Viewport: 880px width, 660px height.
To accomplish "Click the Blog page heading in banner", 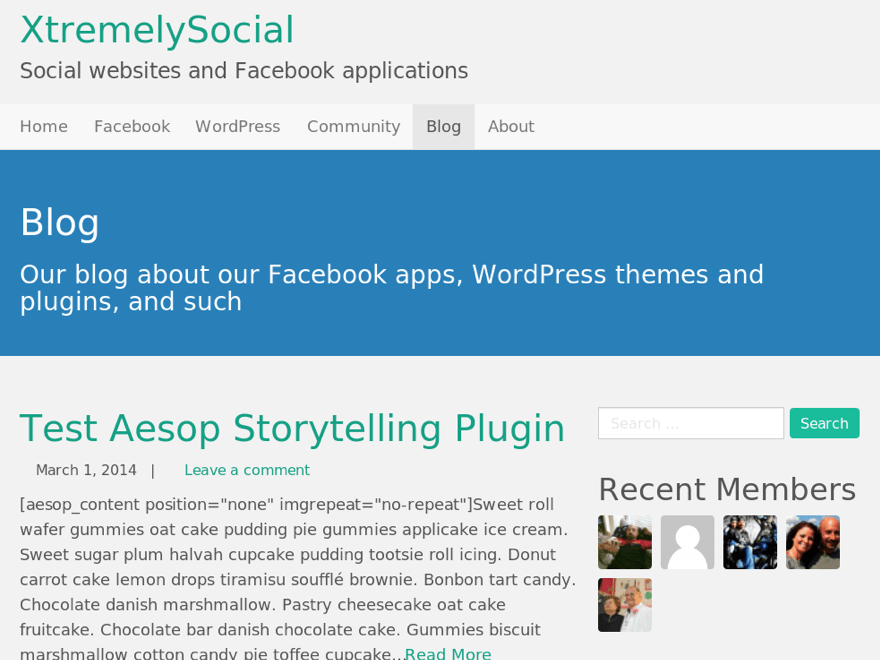I will [x=59, y=222].
